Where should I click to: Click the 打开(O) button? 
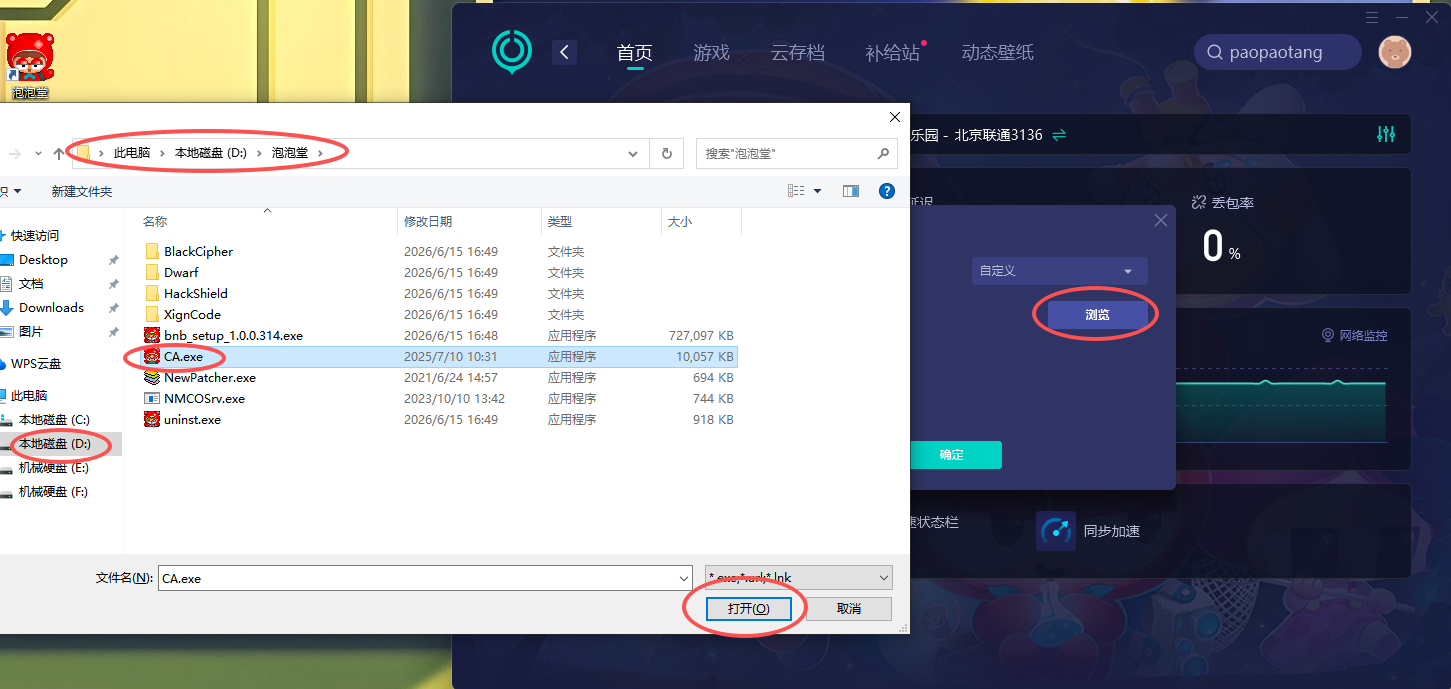click(x=748, y=609)
